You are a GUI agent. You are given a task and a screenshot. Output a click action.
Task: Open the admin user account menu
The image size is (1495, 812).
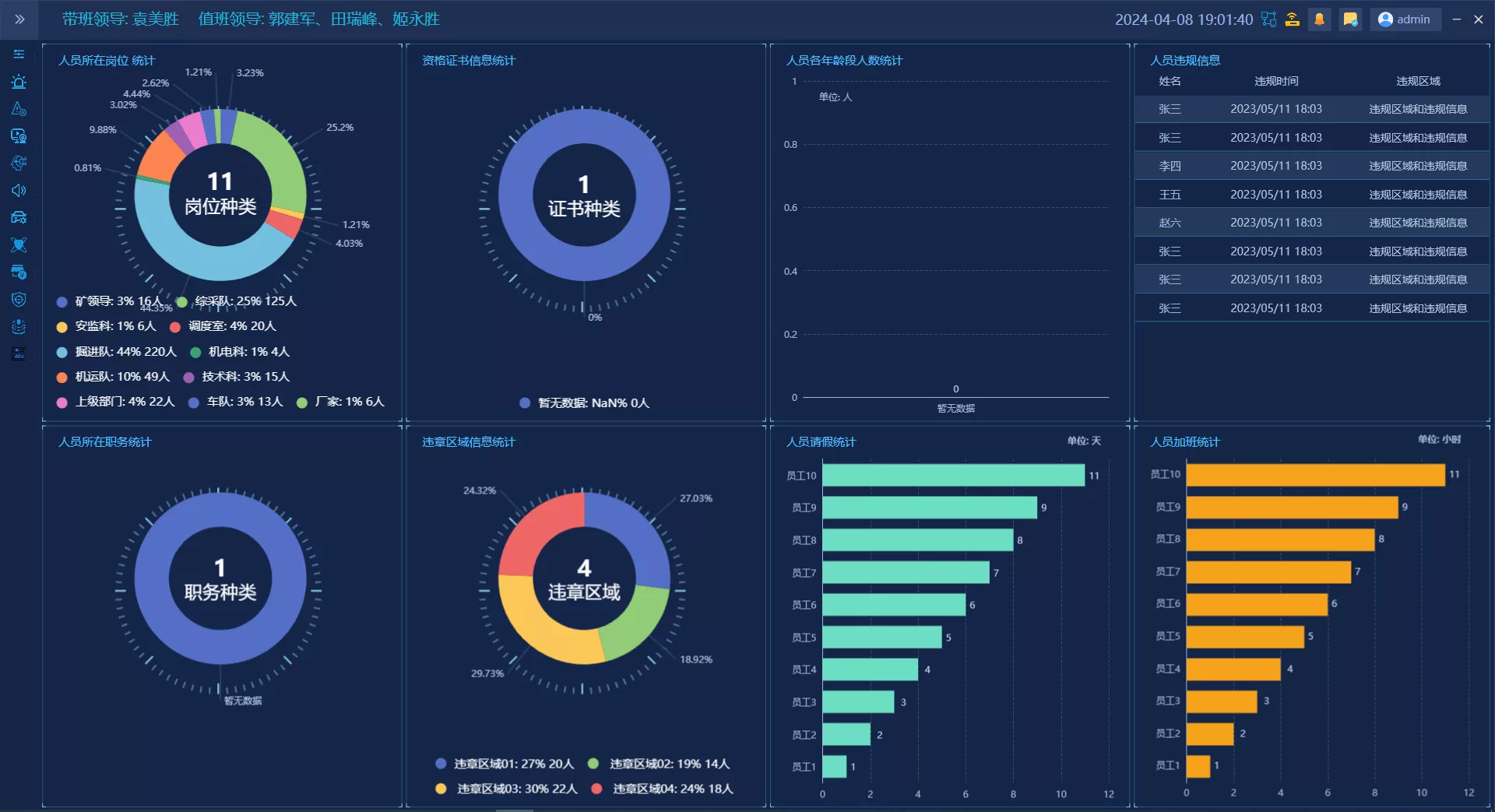pyautogui.click(x=1405, y=19)
